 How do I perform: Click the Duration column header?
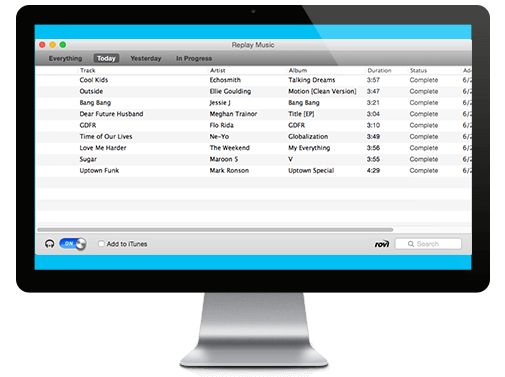coord(379,70)
